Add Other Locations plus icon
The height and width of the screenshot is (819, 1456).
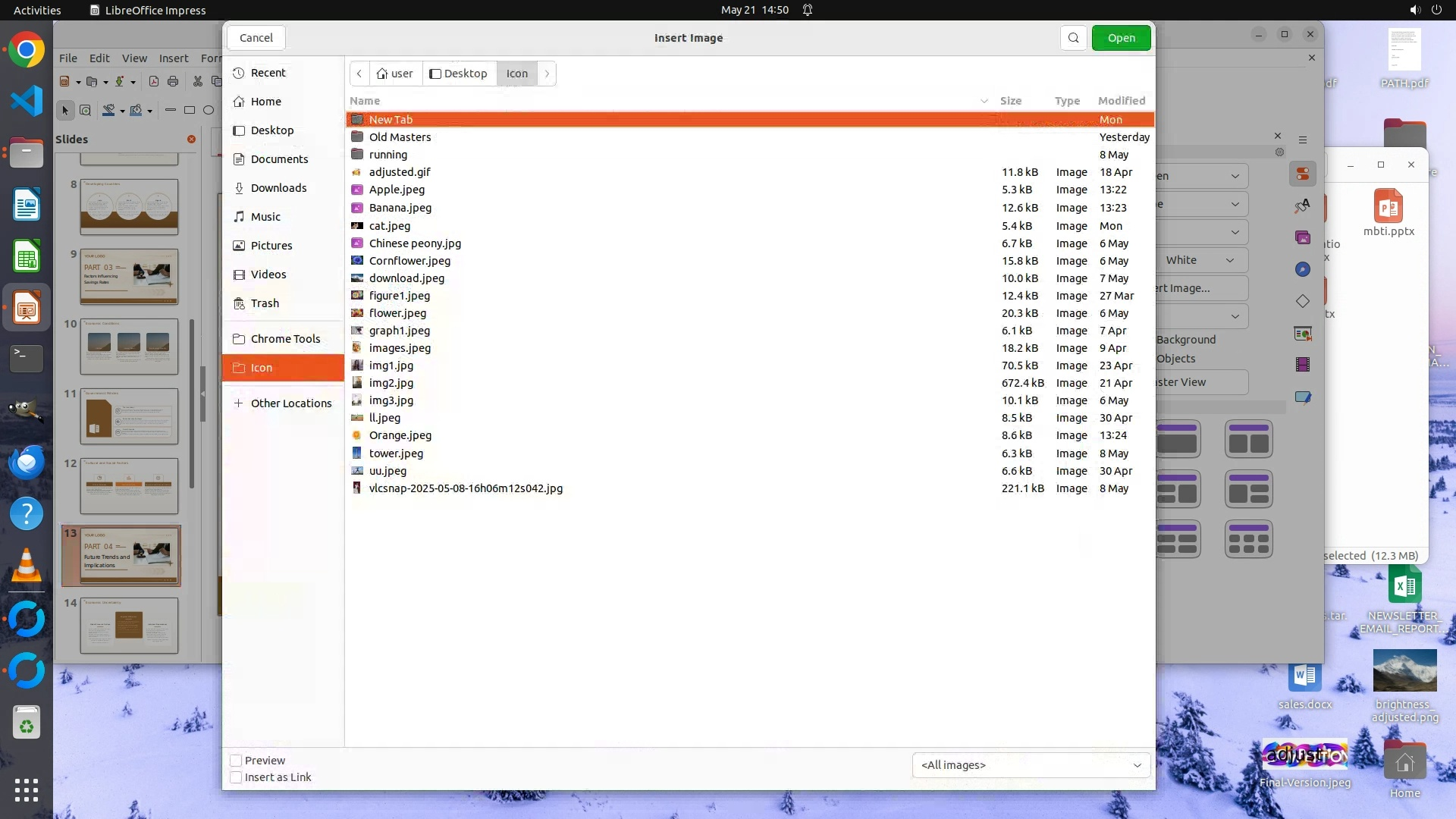coord(238,403)
